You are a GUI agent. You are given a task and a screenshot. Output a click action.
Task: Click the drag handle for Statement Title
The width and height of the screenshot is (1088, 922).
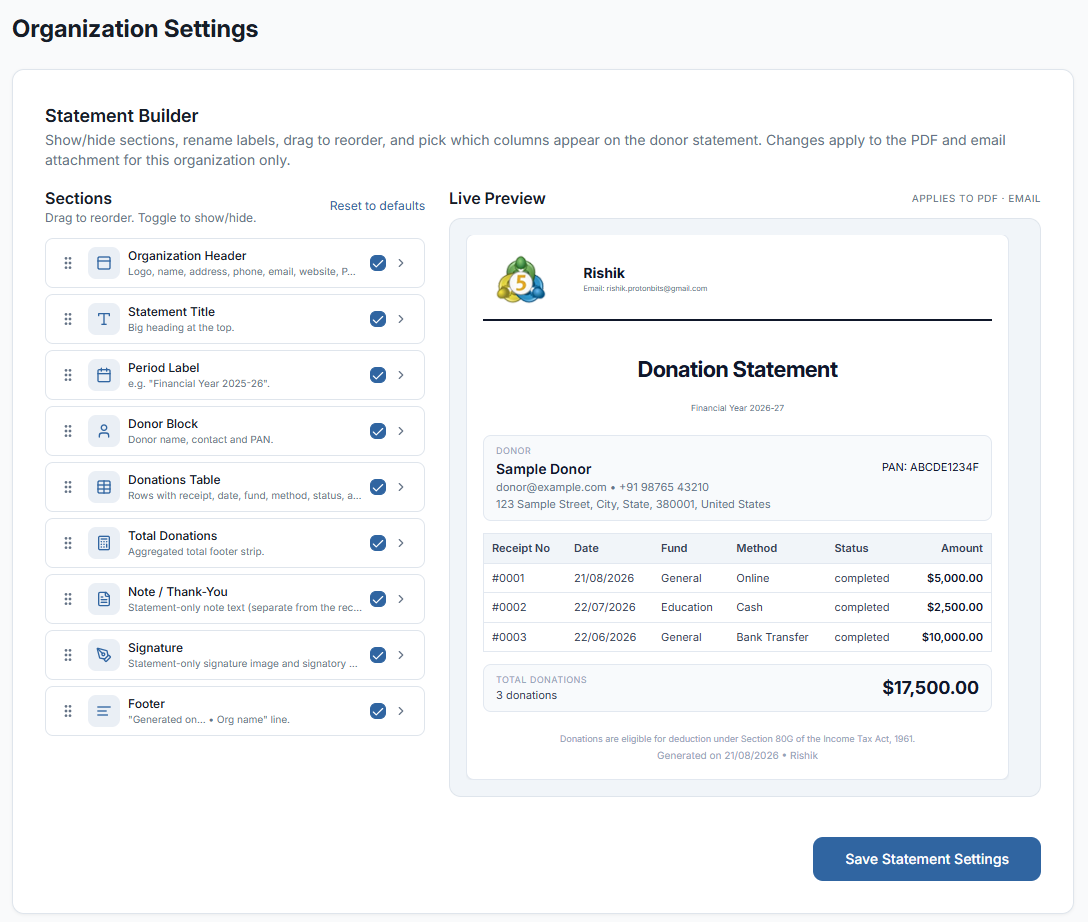pyautogui.click(x=68, y=319)
